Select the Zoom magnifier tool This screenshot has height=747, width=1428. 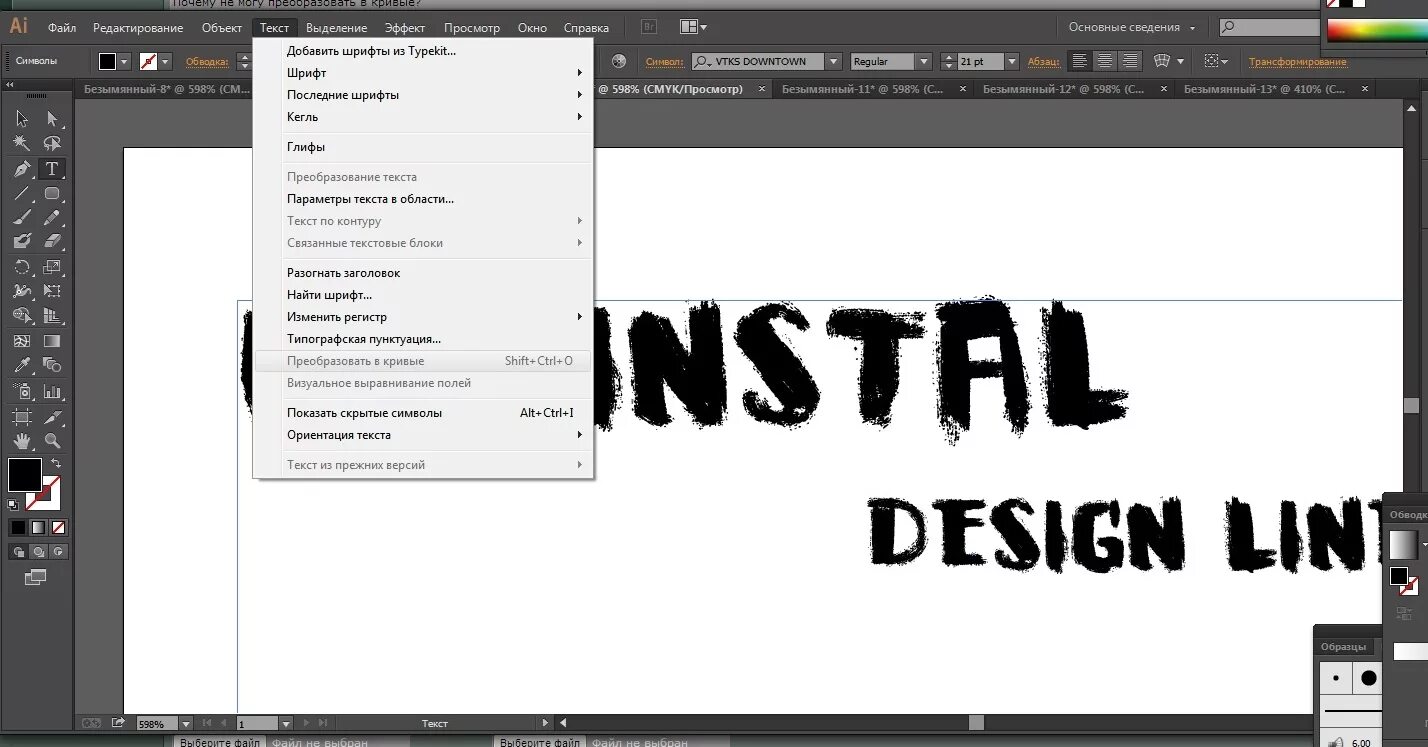coord(53,440)
